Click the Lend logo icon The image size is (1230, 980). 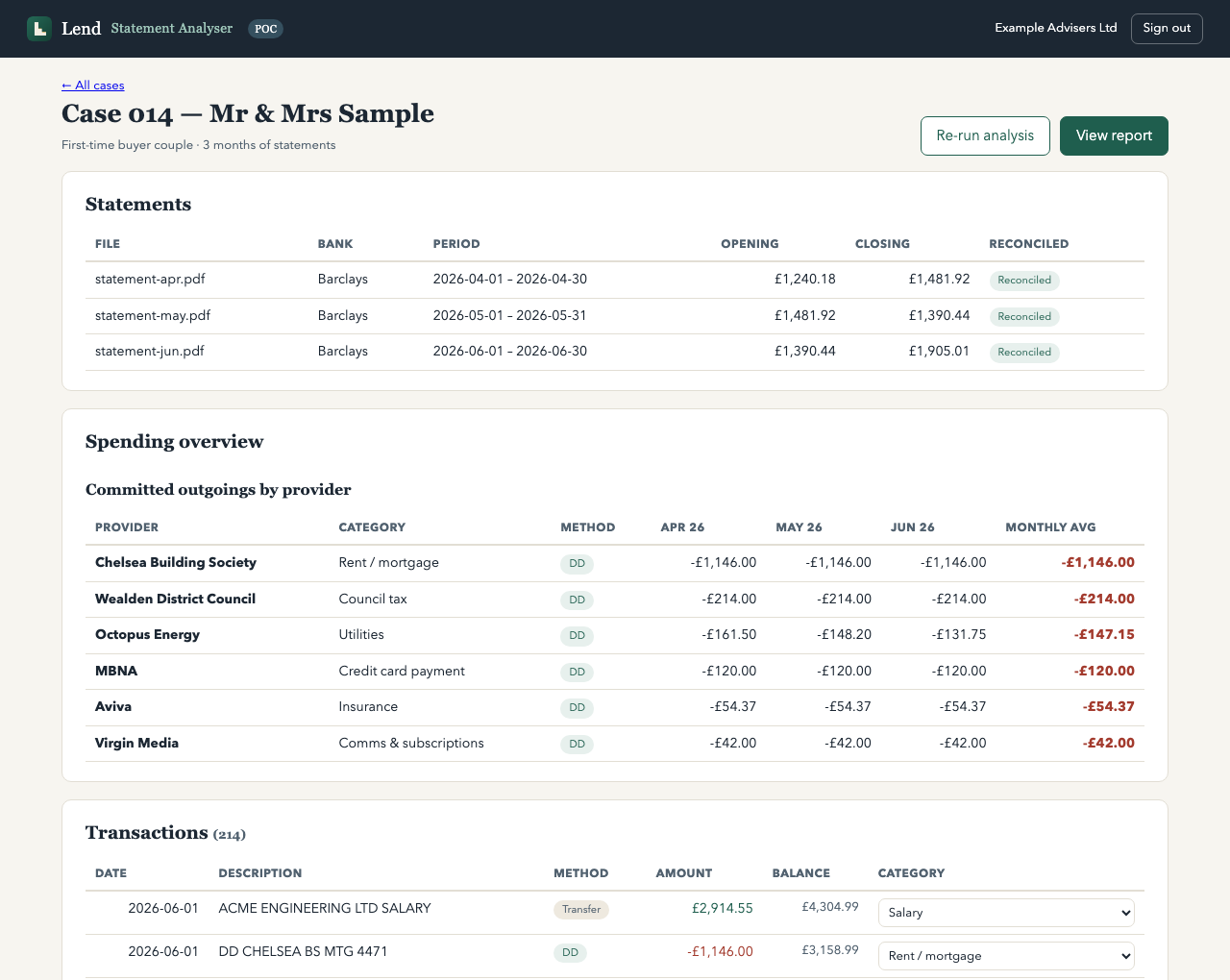pyautogui.click(x=39, y=29)
